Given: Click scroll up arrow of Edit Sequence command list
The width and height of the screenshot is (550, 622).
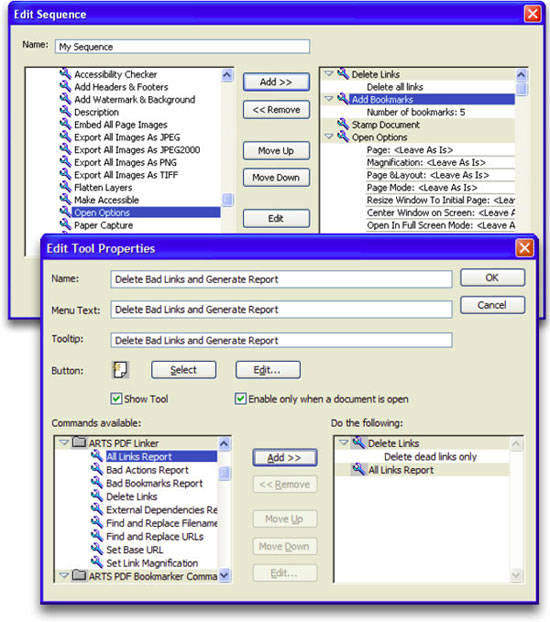Looking at the screenshot, I should [227, 75].
